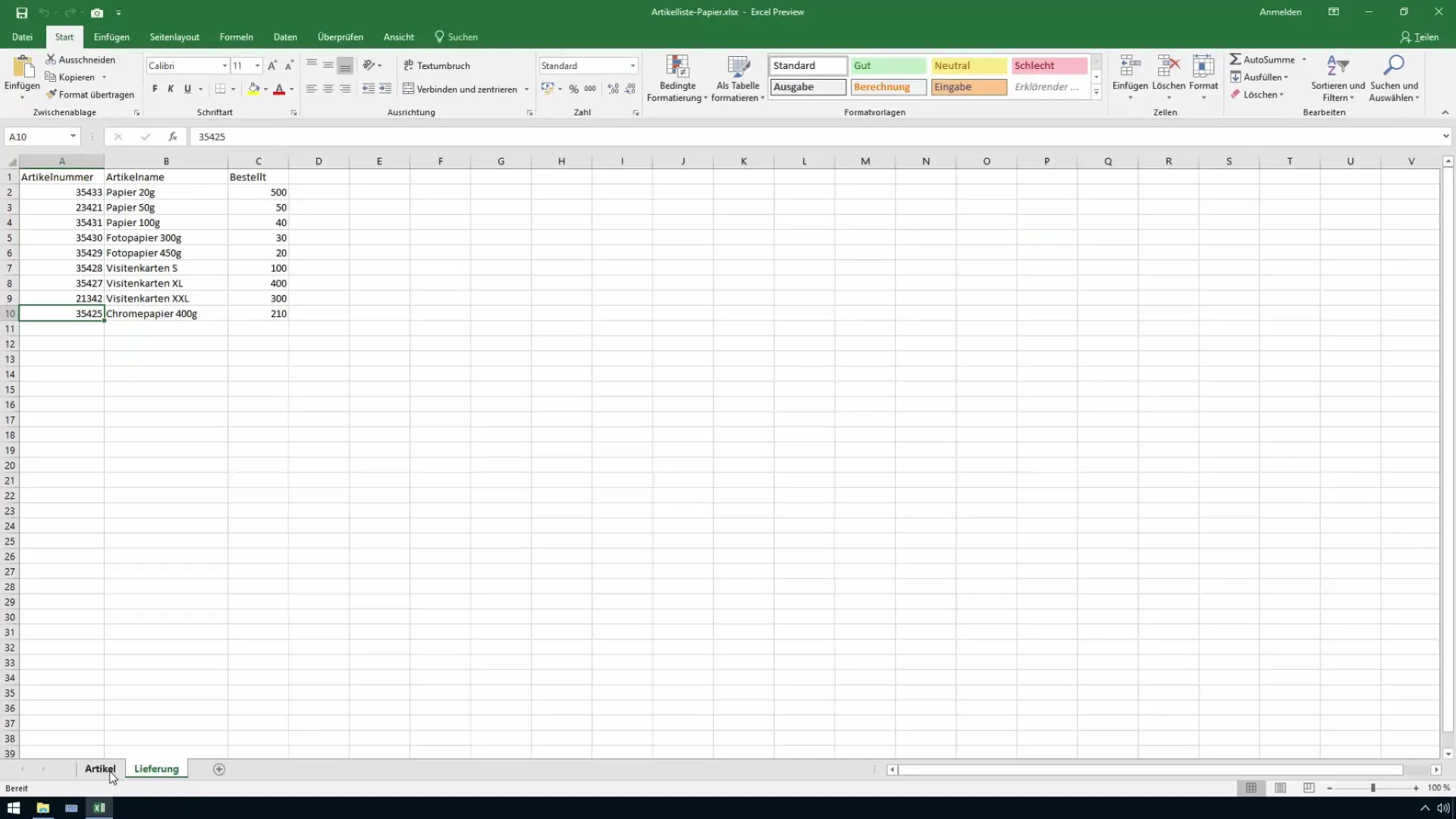Add a new sheet with the plus icon
Image resolution: width=1456 pixels, height=819 pixels.
point(219,769)
